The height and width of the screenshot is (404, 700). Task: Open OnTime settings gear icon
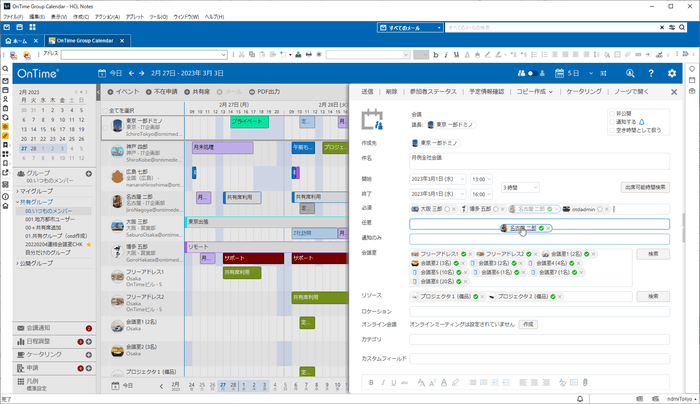coord(672,73)
